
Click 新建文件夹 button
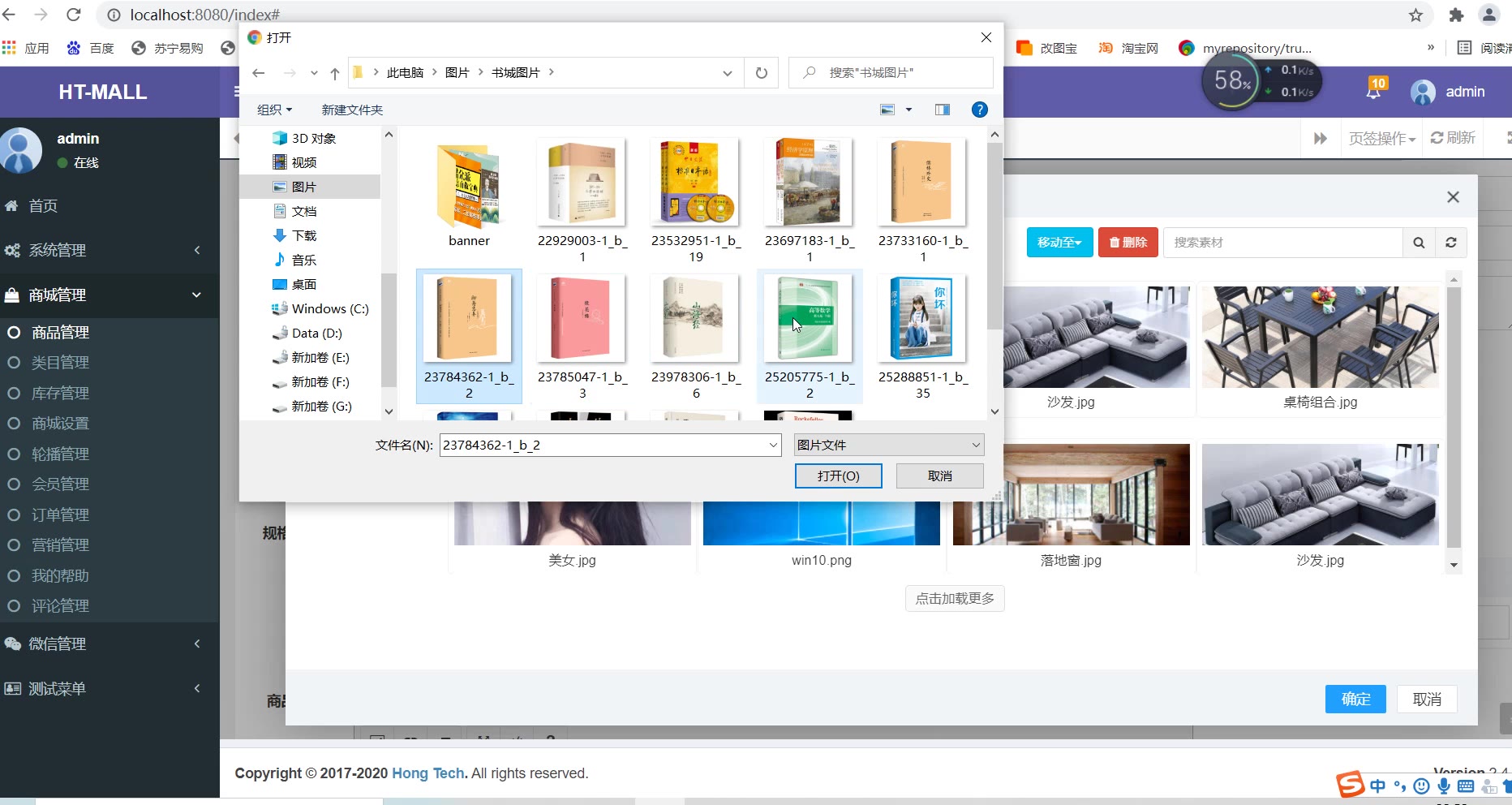pyautogui.click(x=352, y=110)
